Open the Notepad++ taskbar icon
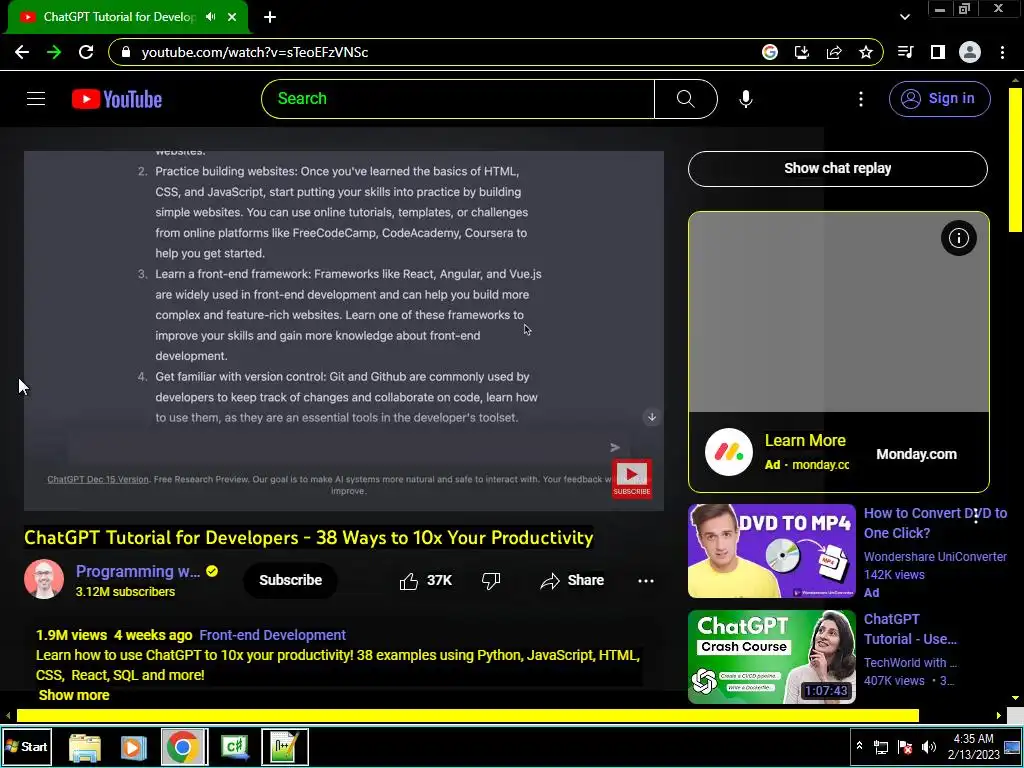 click(285, 746)
